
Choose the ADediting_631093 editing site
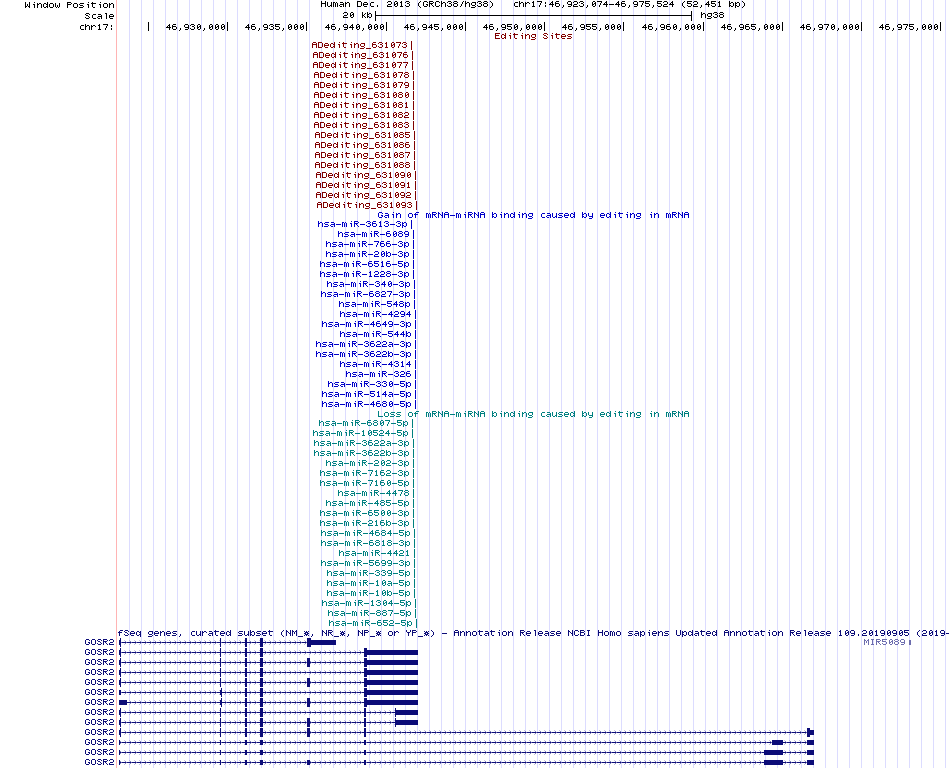365,205
